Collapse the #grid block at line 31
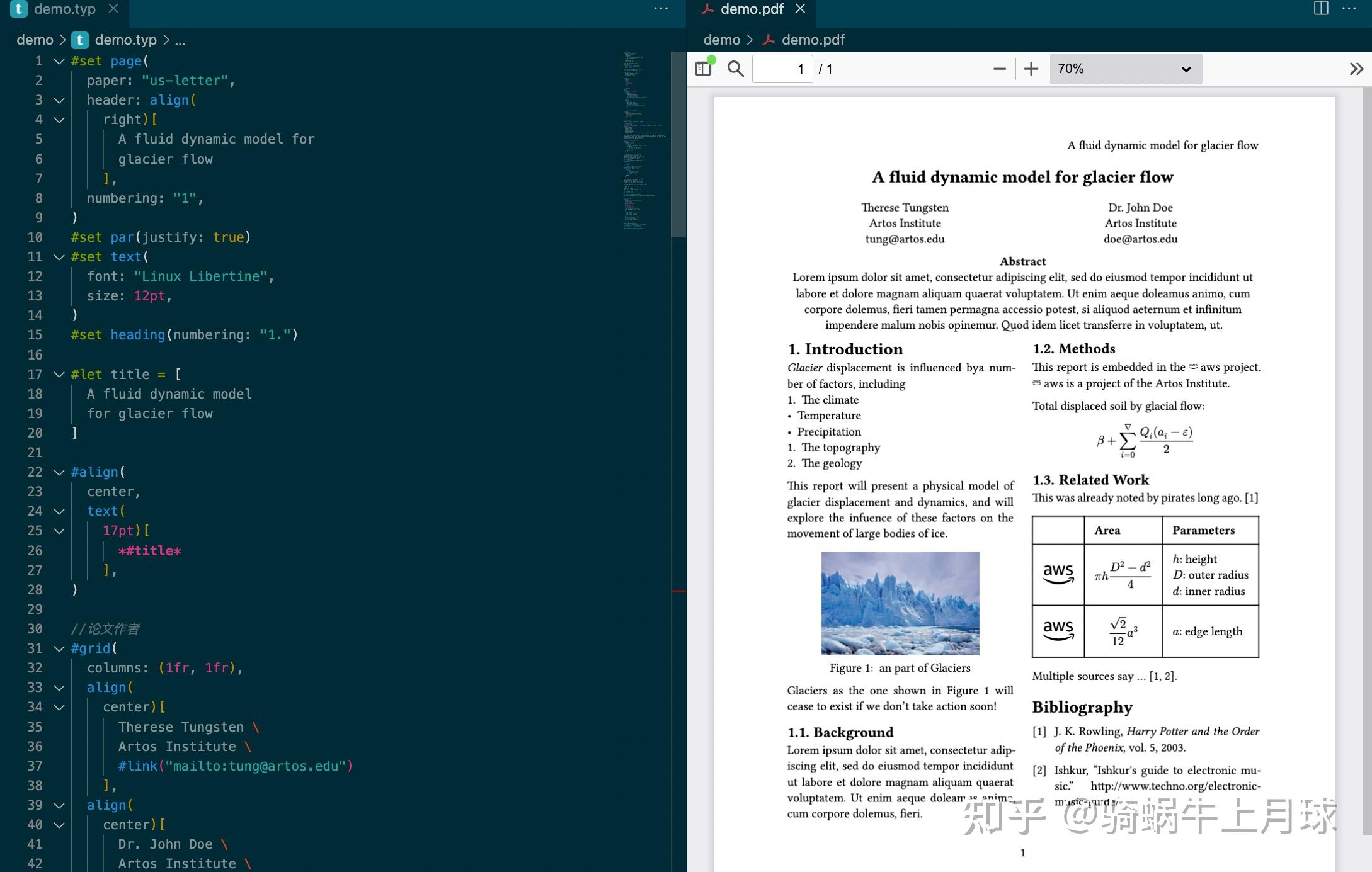 coord(59,648)
